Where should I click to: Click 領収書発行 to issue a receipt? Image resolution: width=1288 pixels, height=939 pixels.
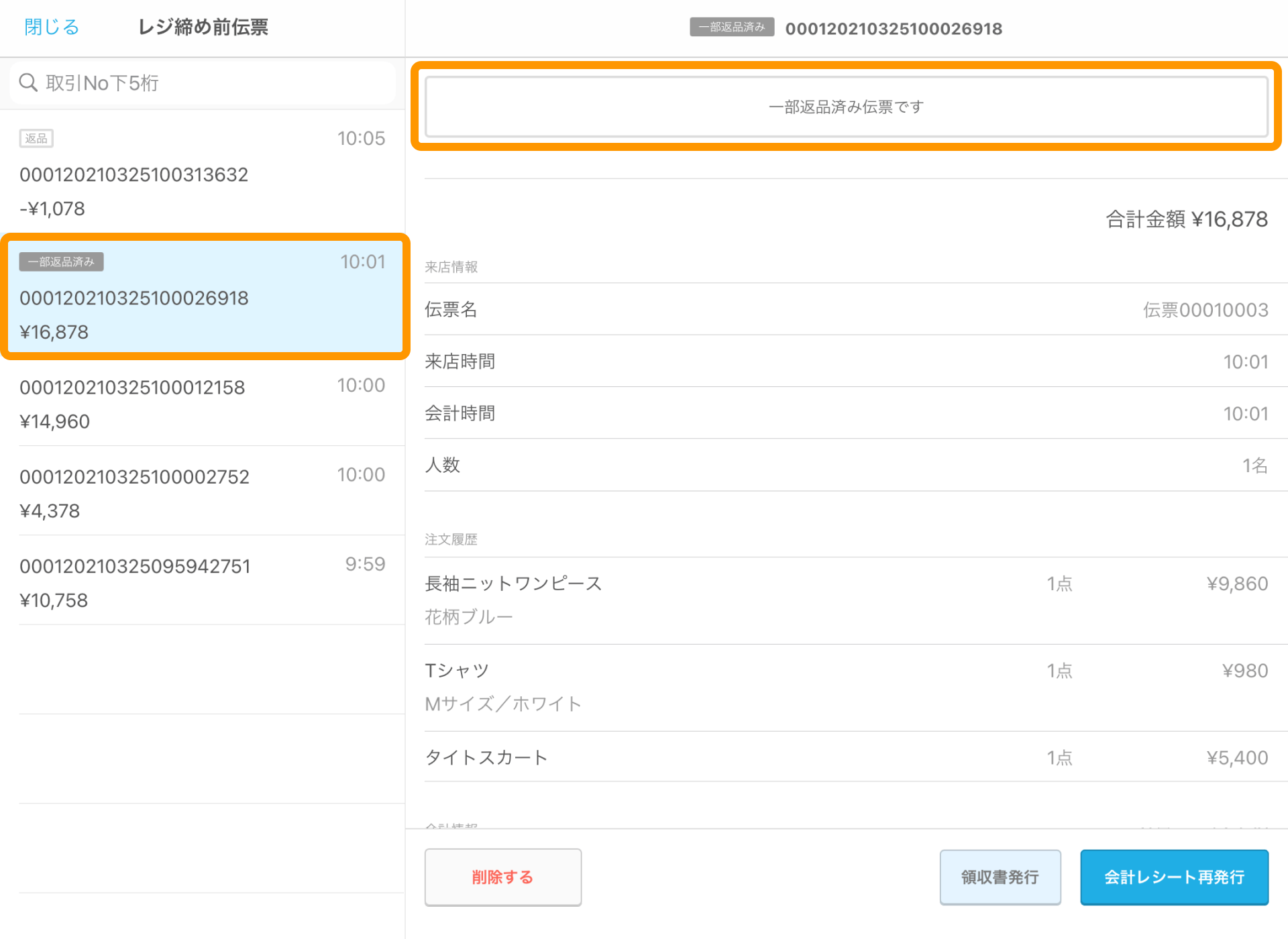pyautogui.click(x=1000, y=877)
